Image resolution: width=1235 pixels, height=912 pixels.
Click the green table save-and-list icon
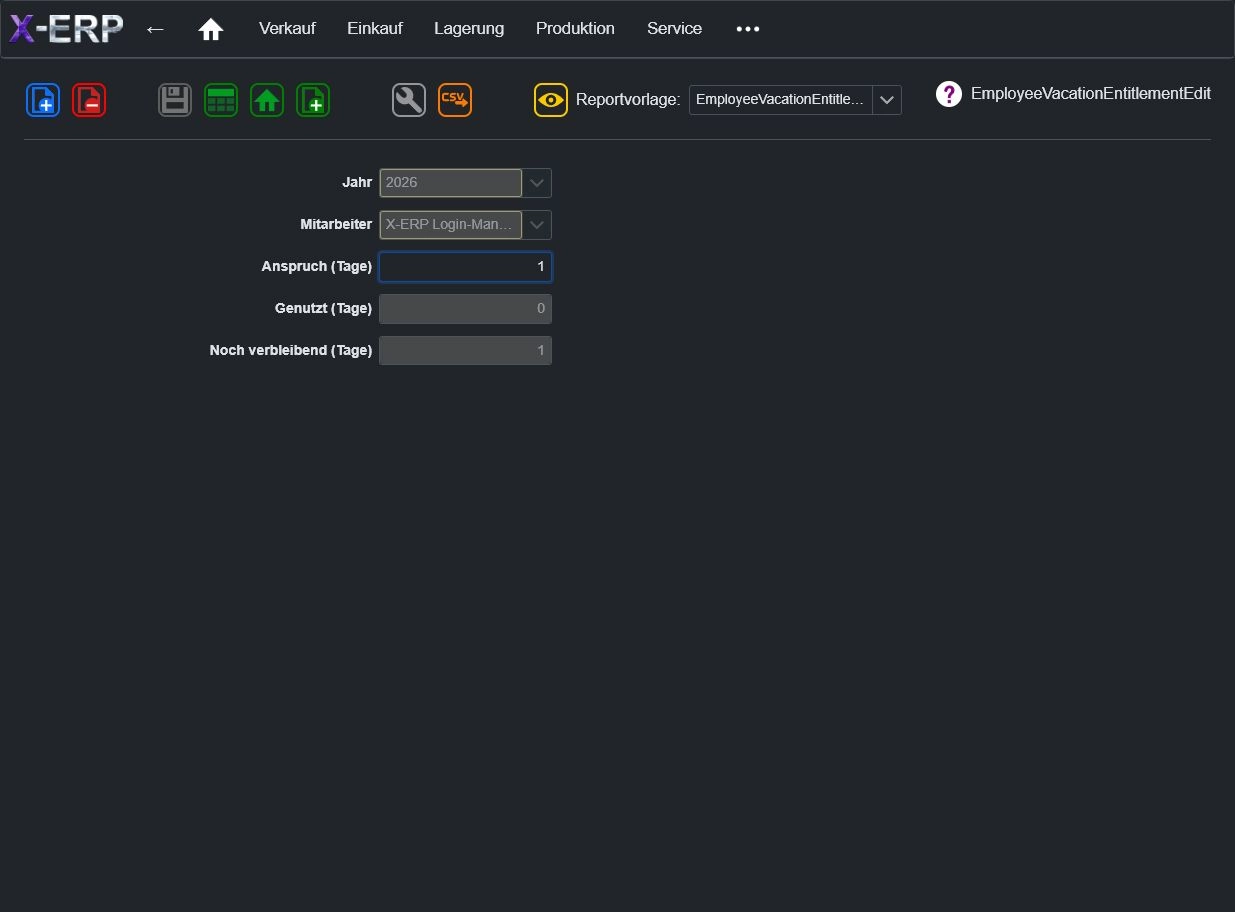coord(221,100)
